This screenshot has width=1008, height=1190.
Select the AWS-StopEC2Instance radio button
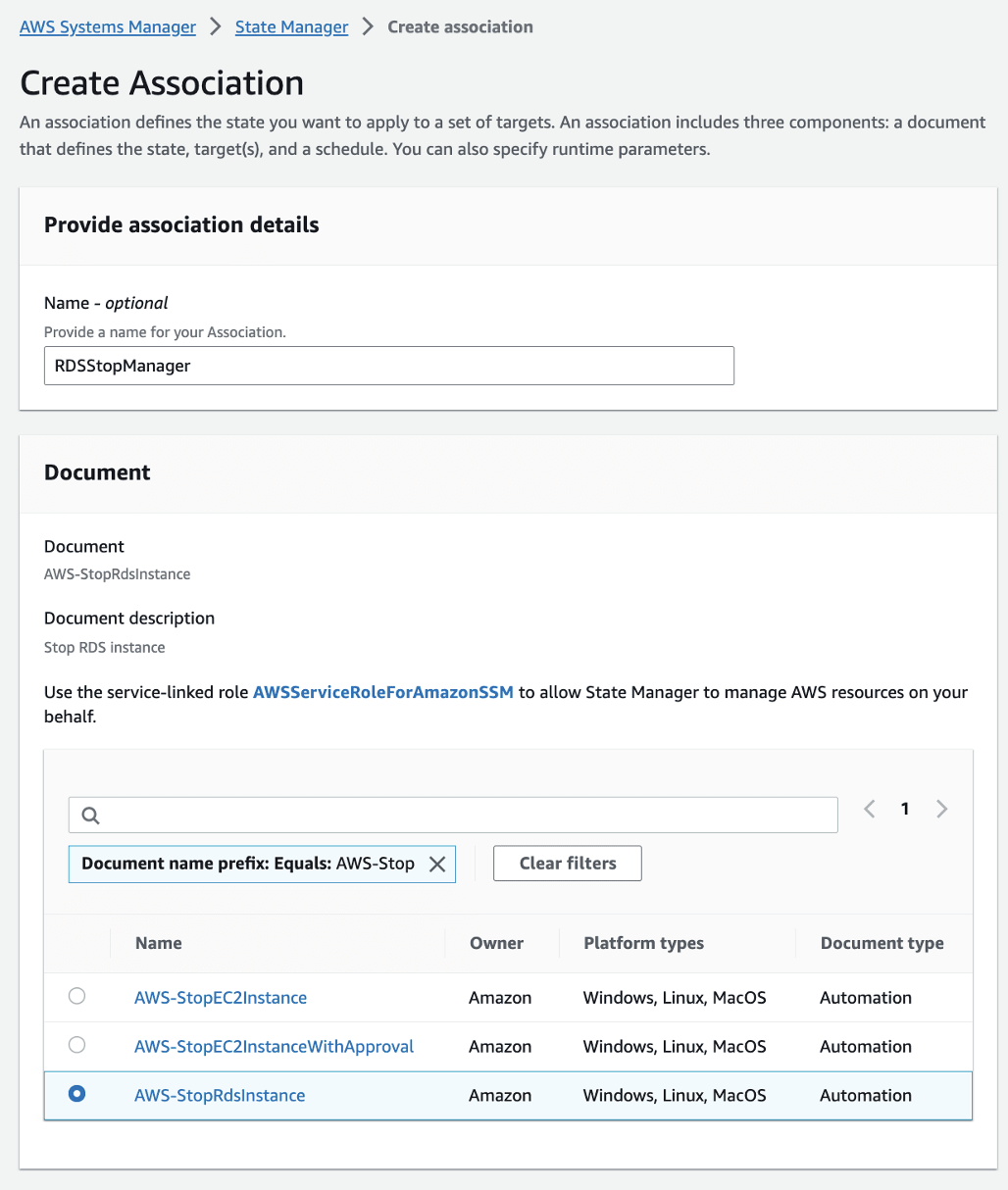click(x=76, y=996)
